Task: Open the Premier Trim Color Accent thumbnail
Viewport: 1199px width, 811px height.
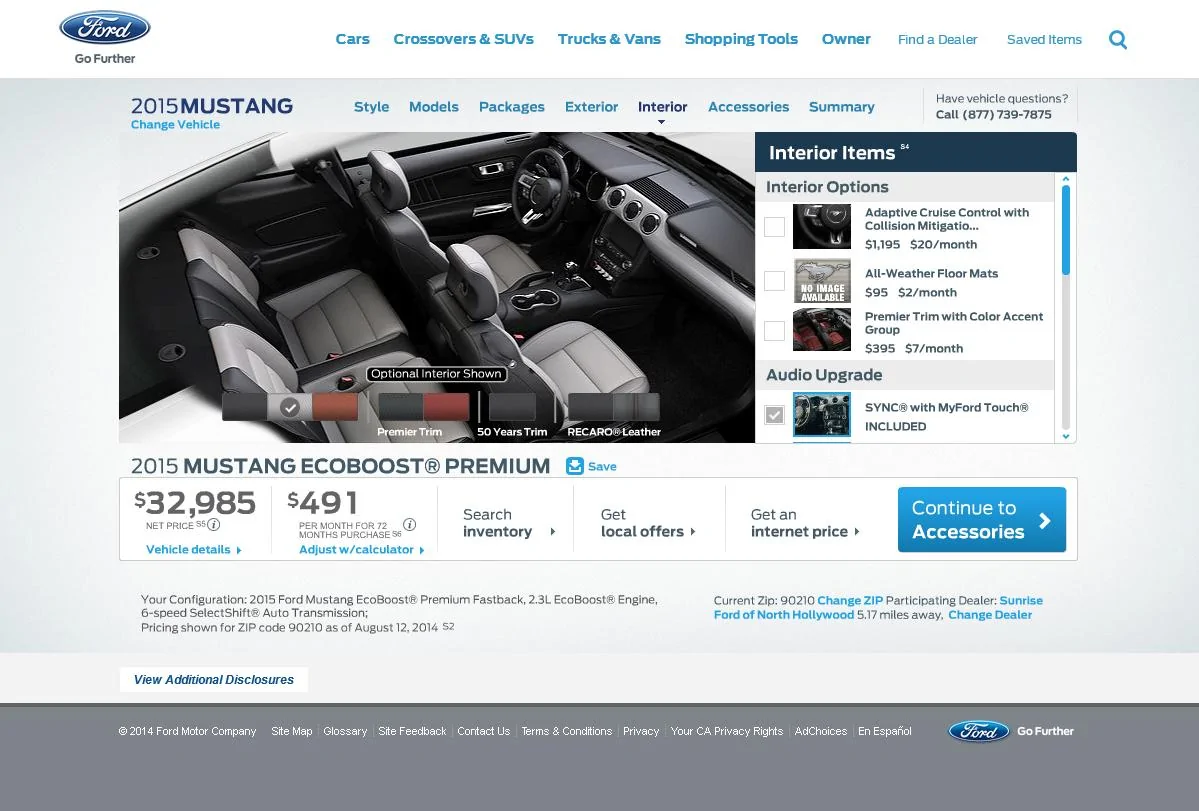Action: (x=821, y=329)
